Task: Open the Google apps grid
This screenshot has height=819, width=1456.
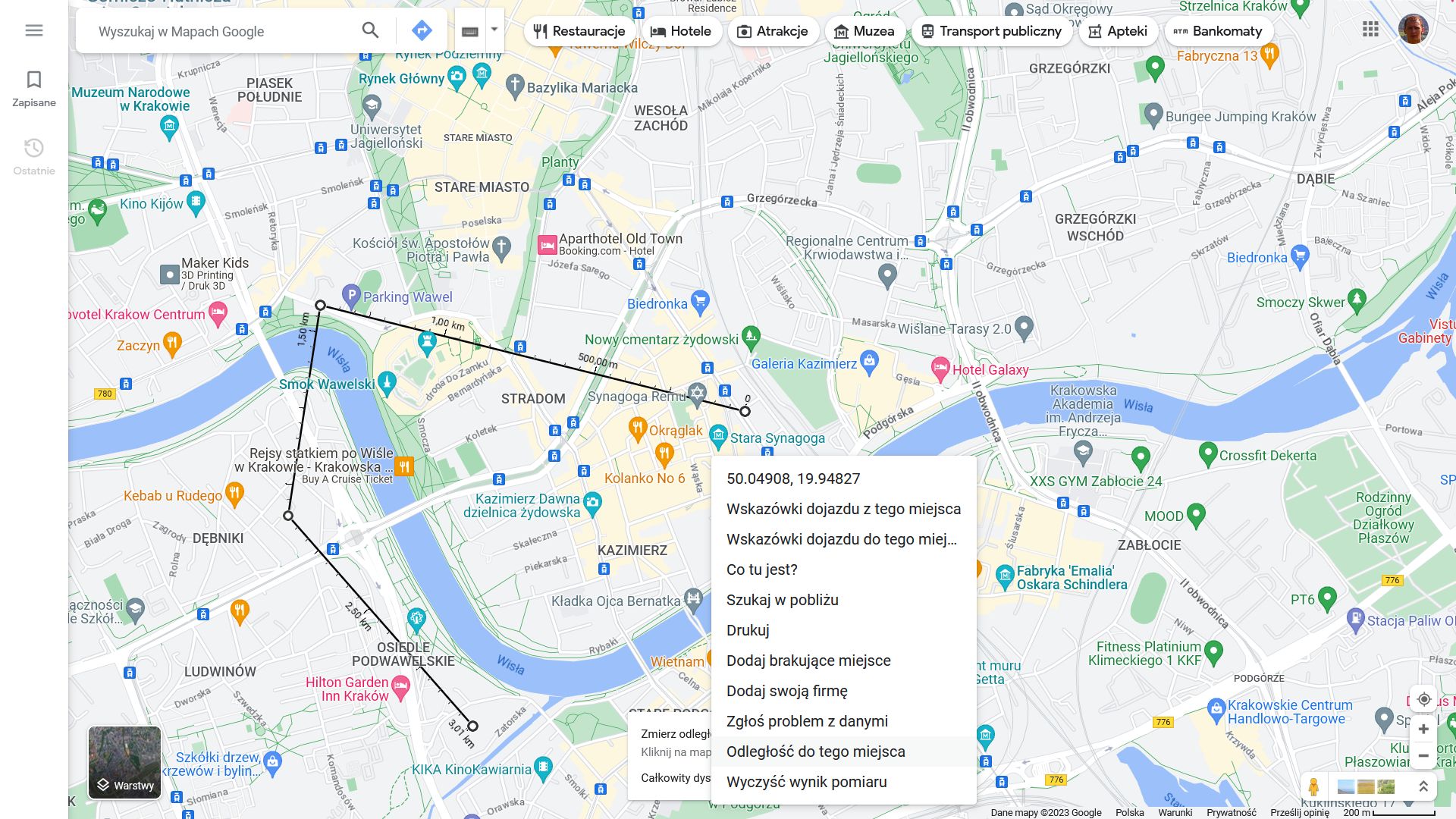Action: click(x=1370, y=29)
